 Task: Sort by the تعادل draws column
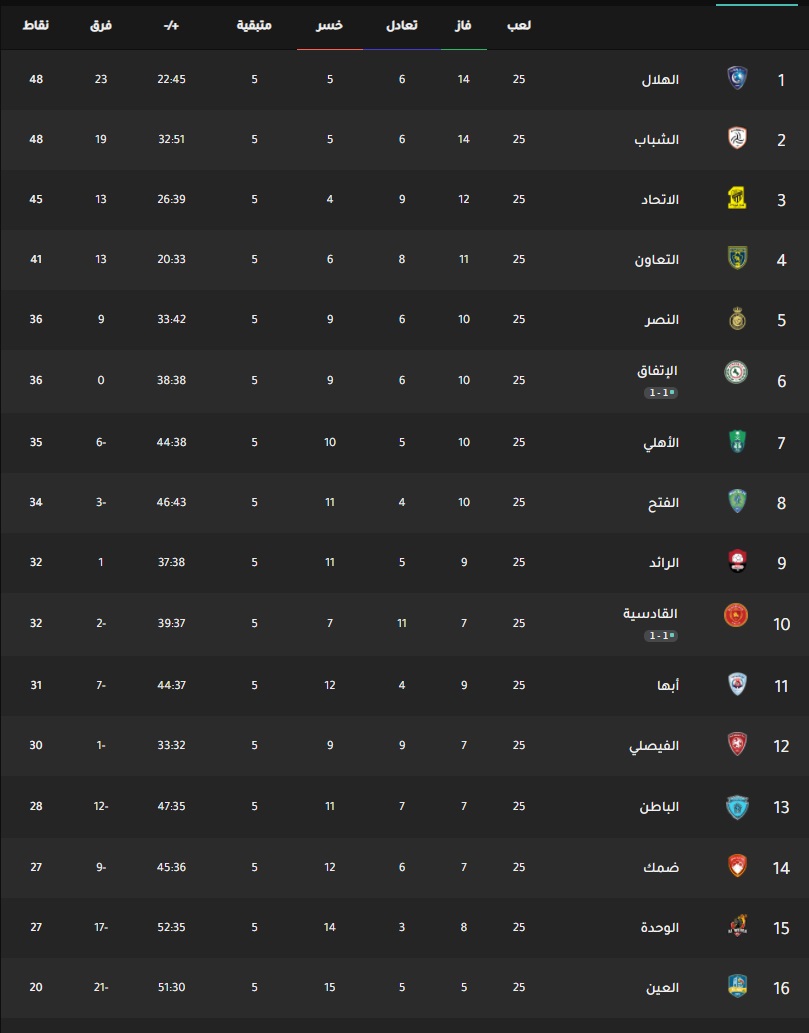tap(402, 25)
